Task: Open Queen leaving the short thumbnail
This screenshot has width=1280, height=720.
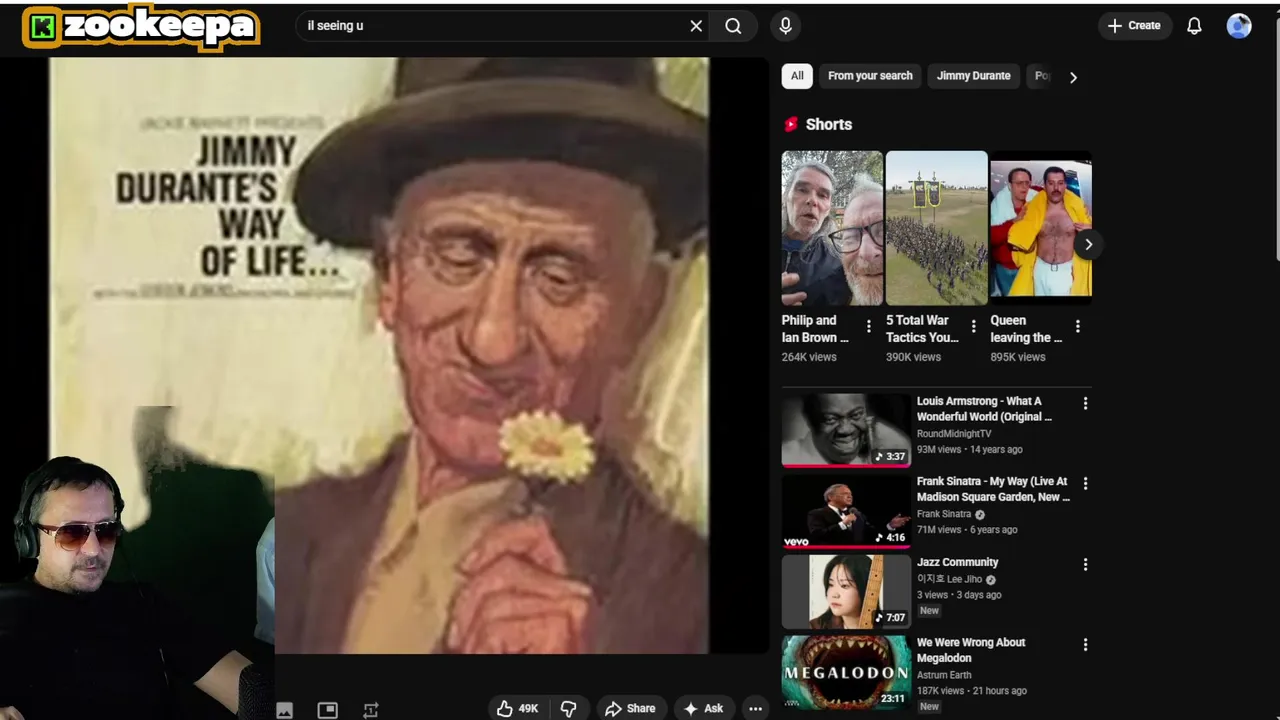Action: point(1040,228)
